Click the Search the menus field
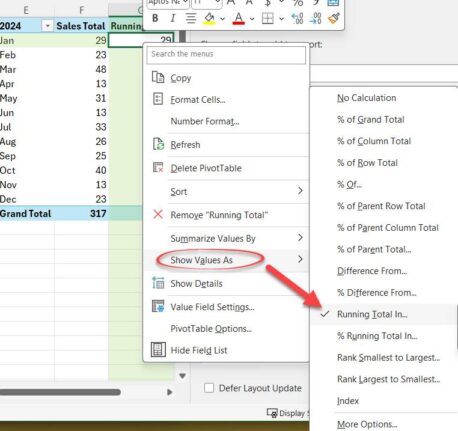458x431 pixels. pos(226,54)
